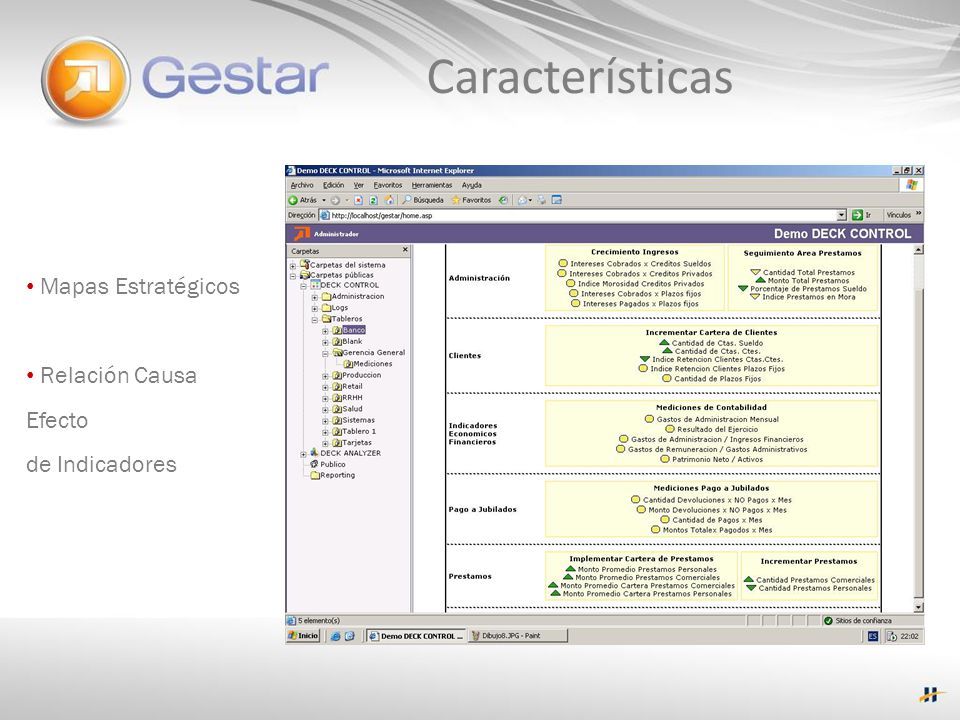Open the Archivo menu
This screenshot has height=720, width=960.
click(x=302, y=185)
